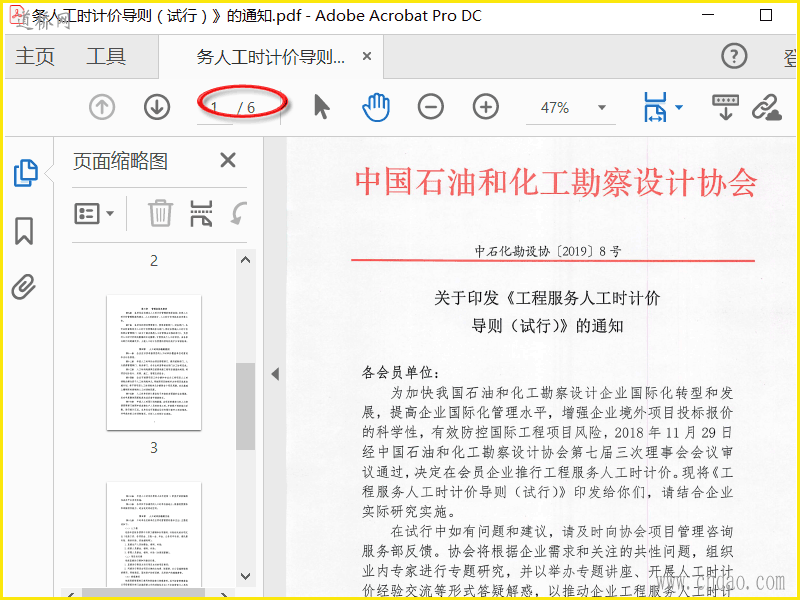Maximize the Acrobat window
The height and width of the screenshot is (600, 800).
tap(766, 15)
